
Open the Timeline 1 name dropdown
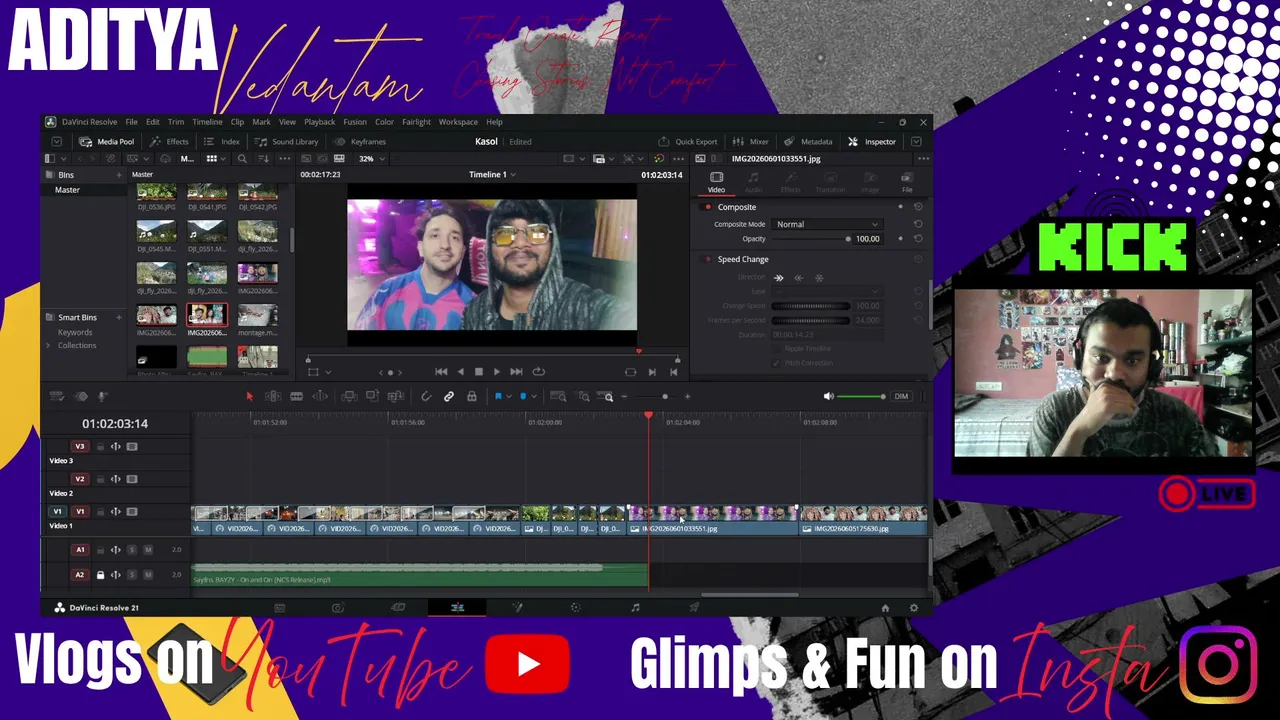[492, 175]
